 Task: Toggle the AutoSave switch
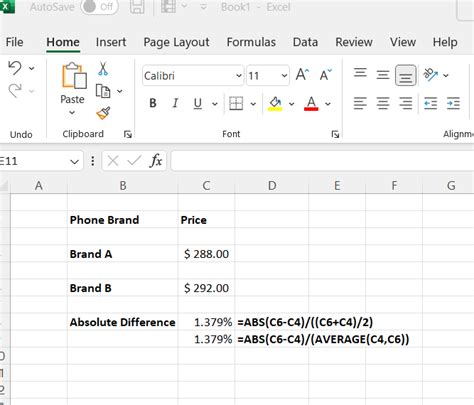[99, 7]
